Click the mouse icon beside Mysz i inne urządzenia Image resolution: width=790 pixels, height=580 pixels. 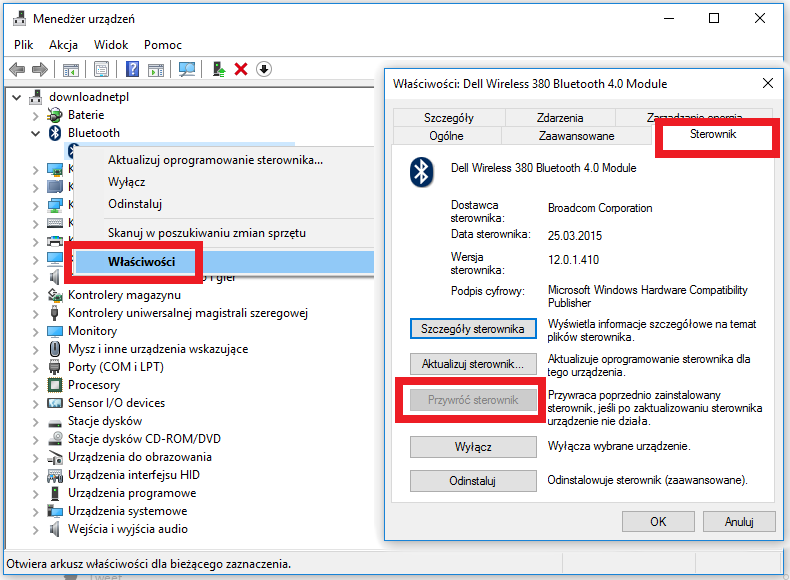coord(54,349)
